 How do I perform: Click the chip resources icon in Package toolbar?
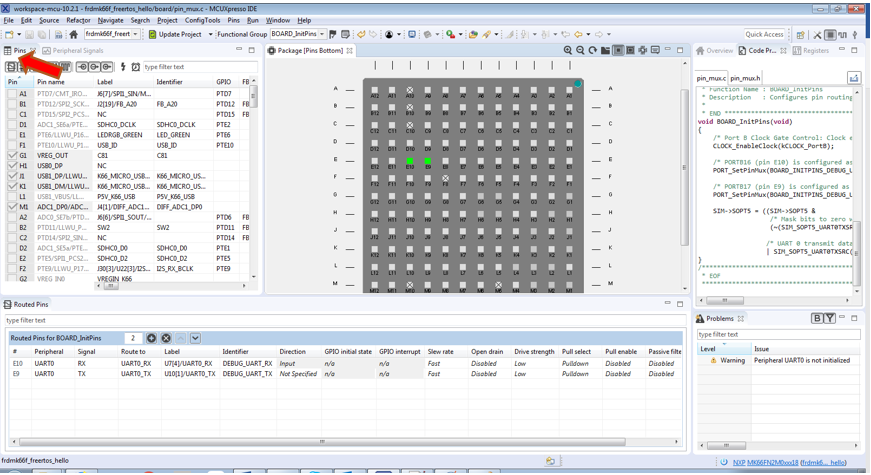click(x=643, y=50)
